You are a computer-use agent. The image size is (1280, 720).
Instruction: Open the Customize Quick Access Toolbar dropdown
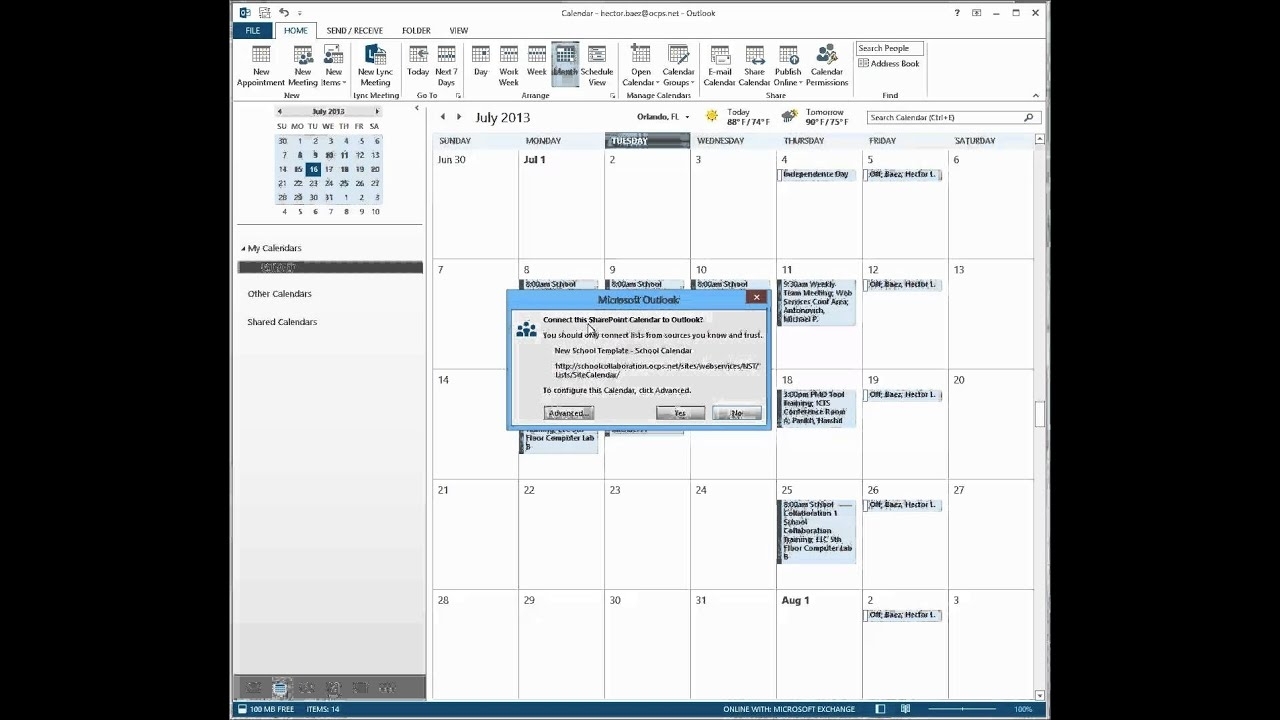click(300, 13)
